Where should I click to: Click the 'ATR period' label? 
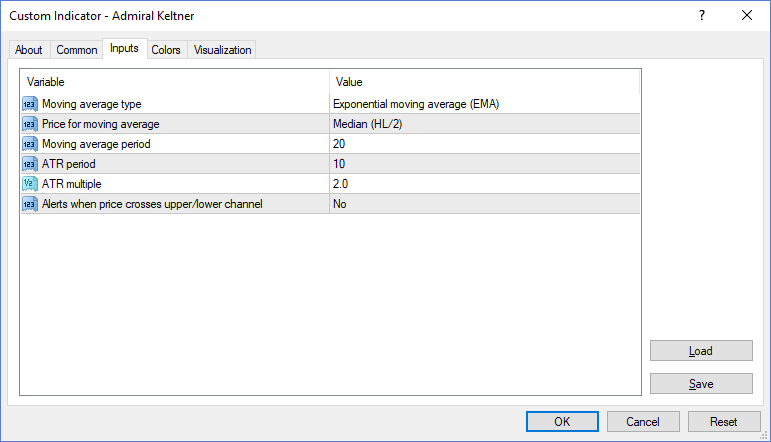(69, 164)
